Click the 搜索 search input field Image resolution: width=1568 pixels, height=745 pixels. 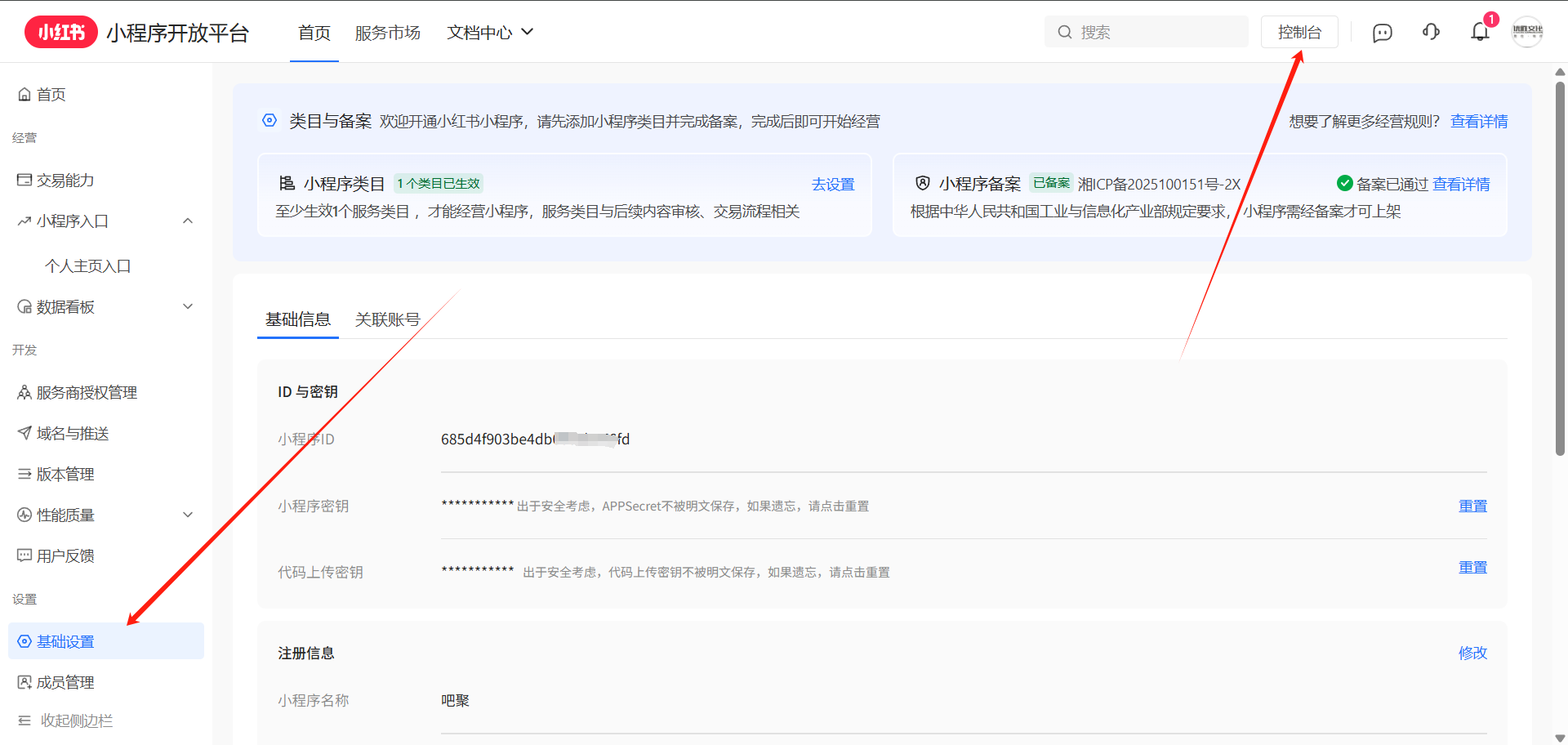(x=1156, y=32)
